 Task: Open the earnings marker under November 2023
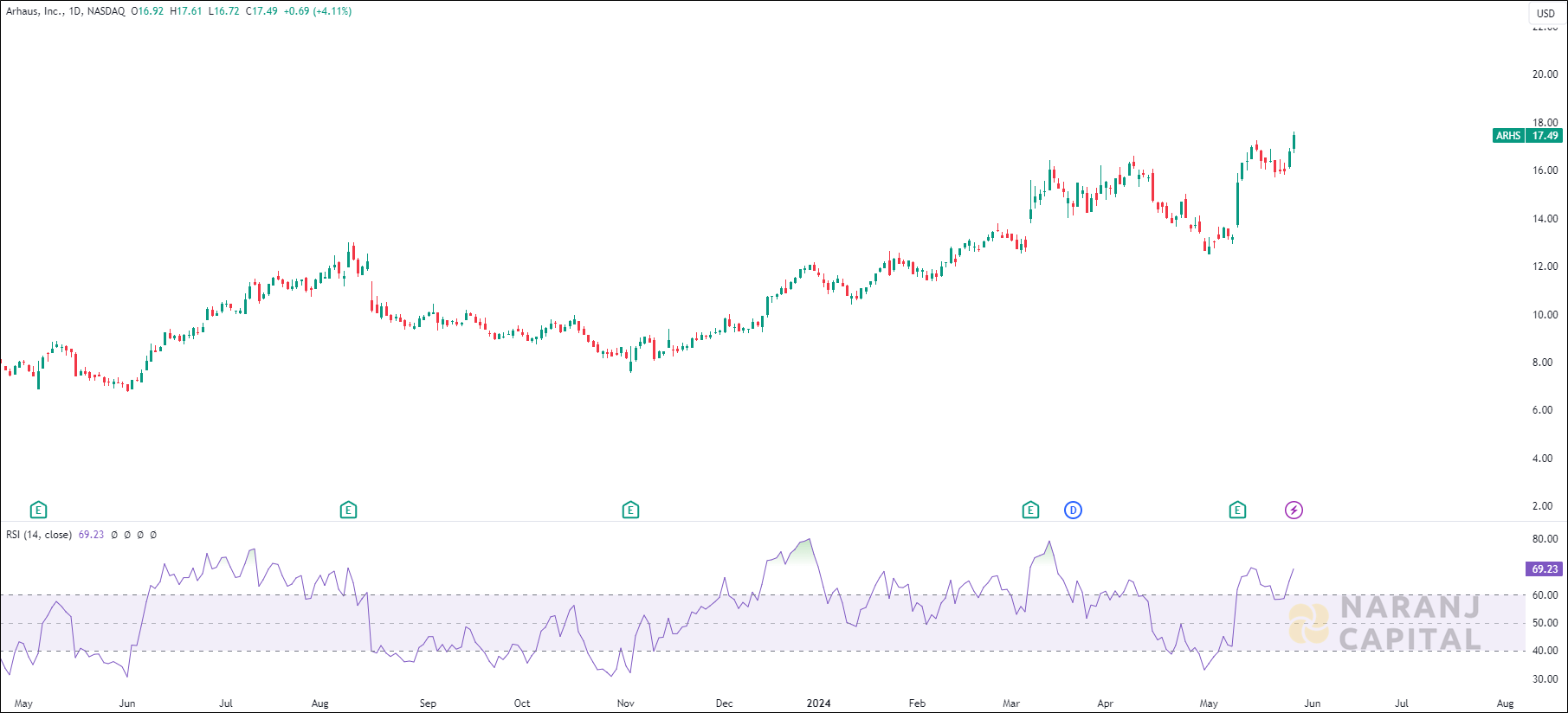(630, 511)
